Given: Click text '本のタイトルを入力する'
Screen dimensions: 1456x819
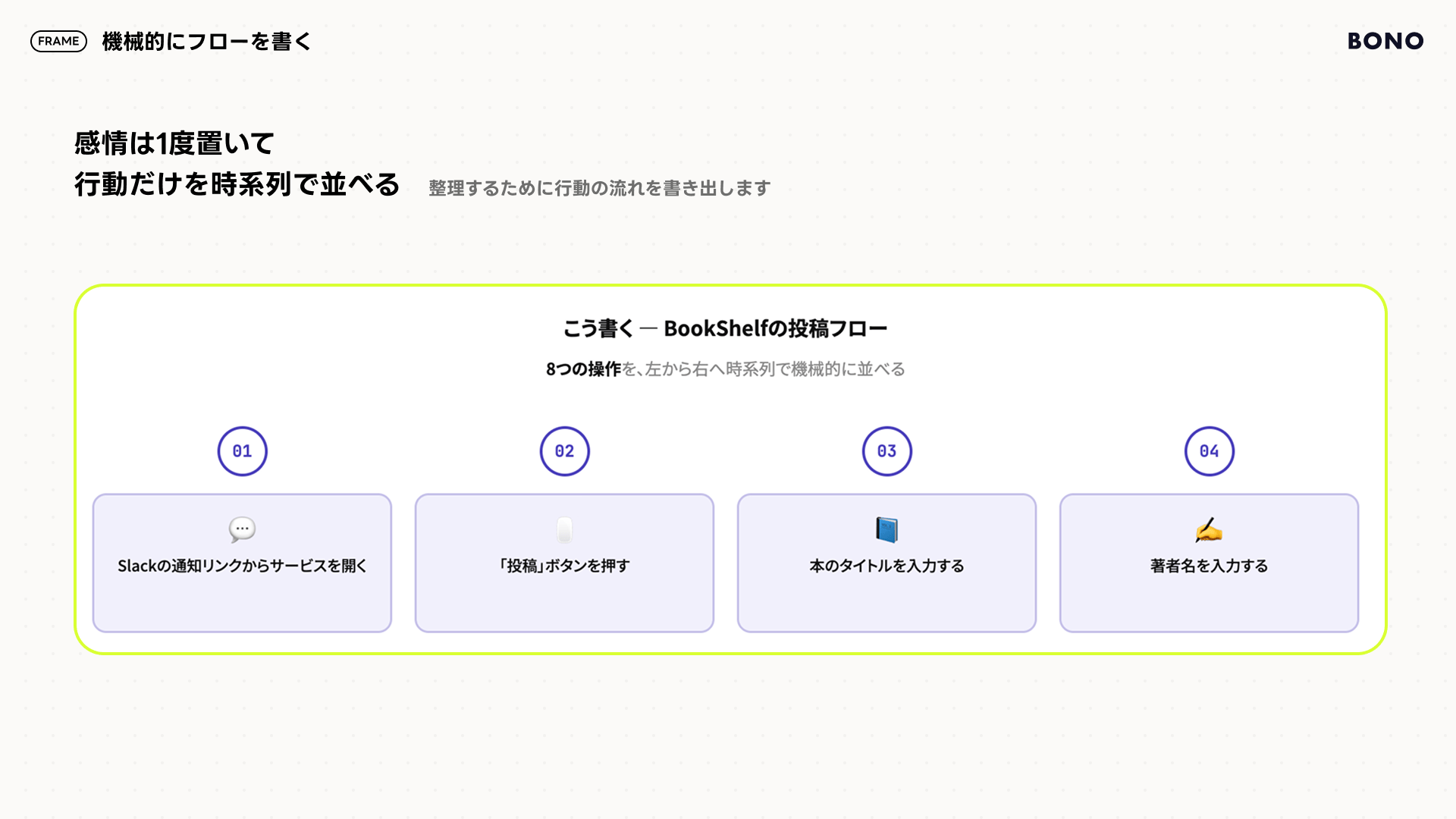Looking at the screenshot, I should (886, 566).
